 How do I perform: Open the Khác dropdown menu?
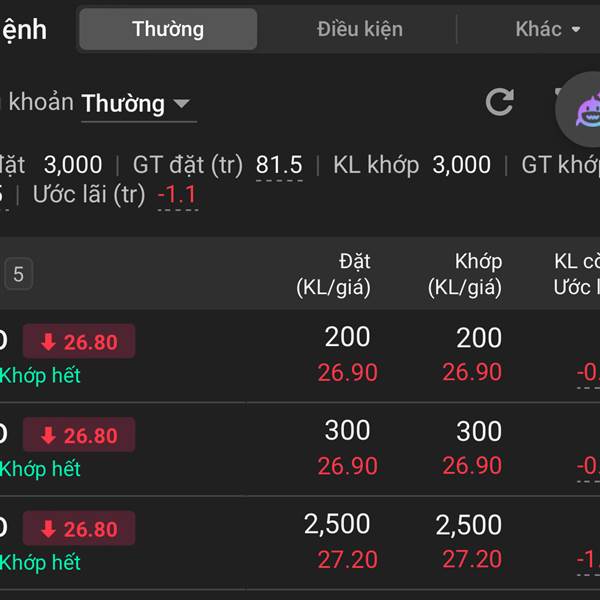point(548,29)
